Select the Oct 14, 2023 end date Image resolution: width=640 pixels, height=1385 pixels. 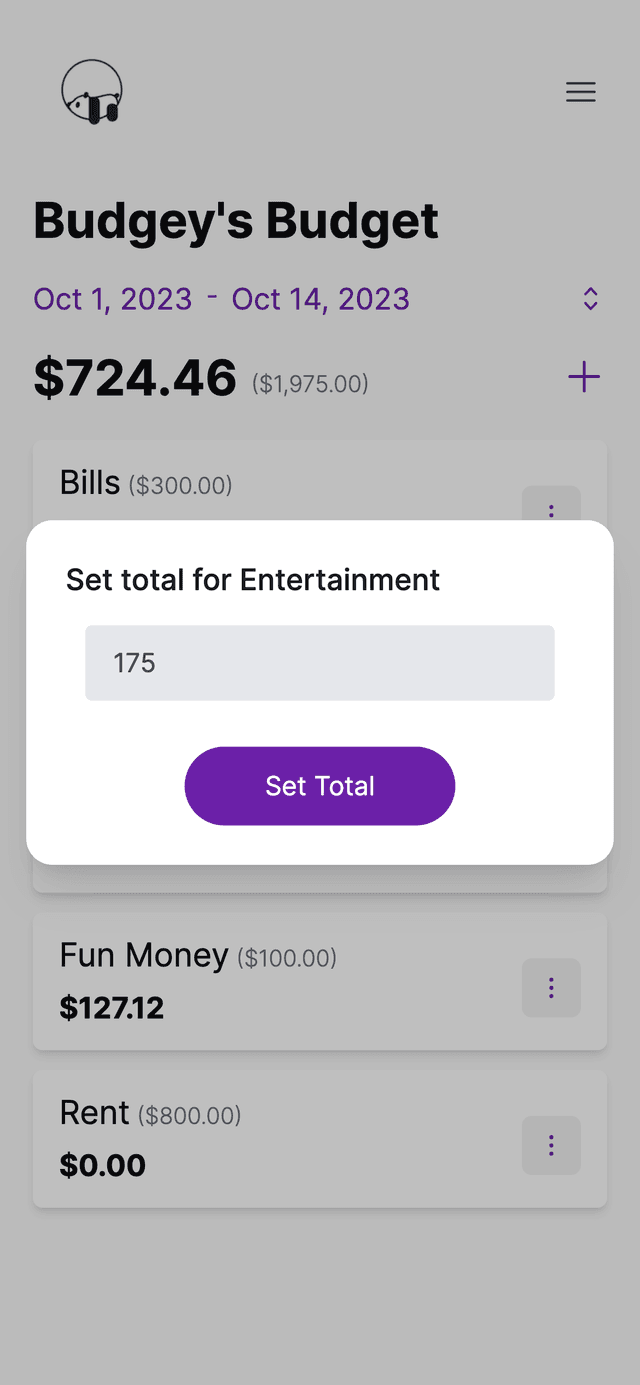(x=321, y=299)
